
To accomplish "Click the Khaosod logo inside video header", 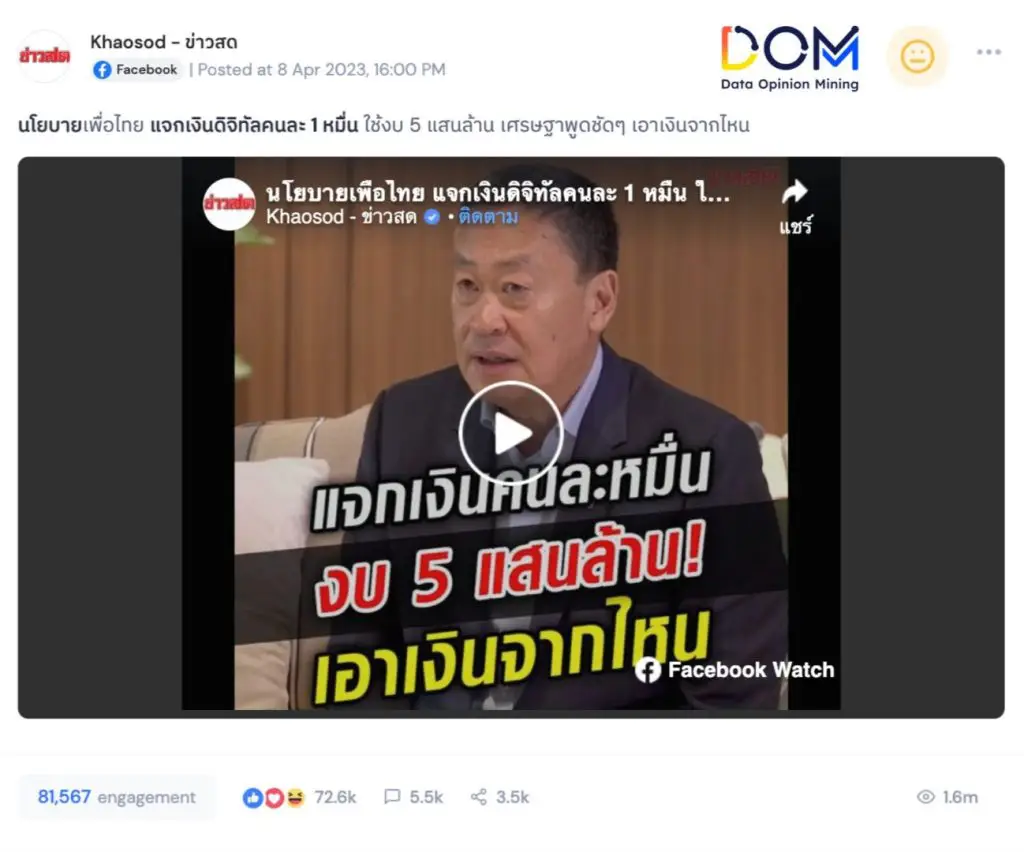I will point(229,204).
